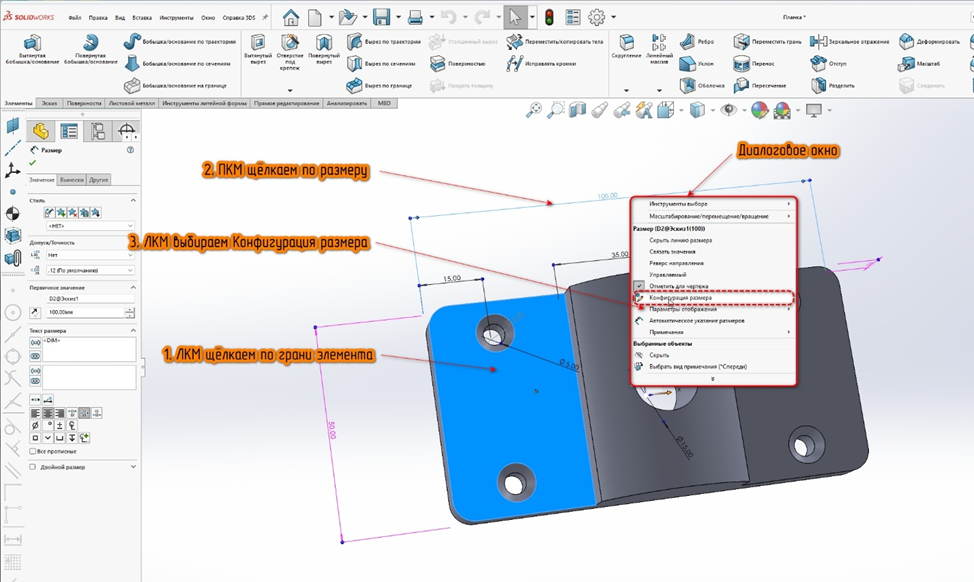Click the Save floppy disk icon
Screen dimensions: 974x582
[x=381, y=17]
